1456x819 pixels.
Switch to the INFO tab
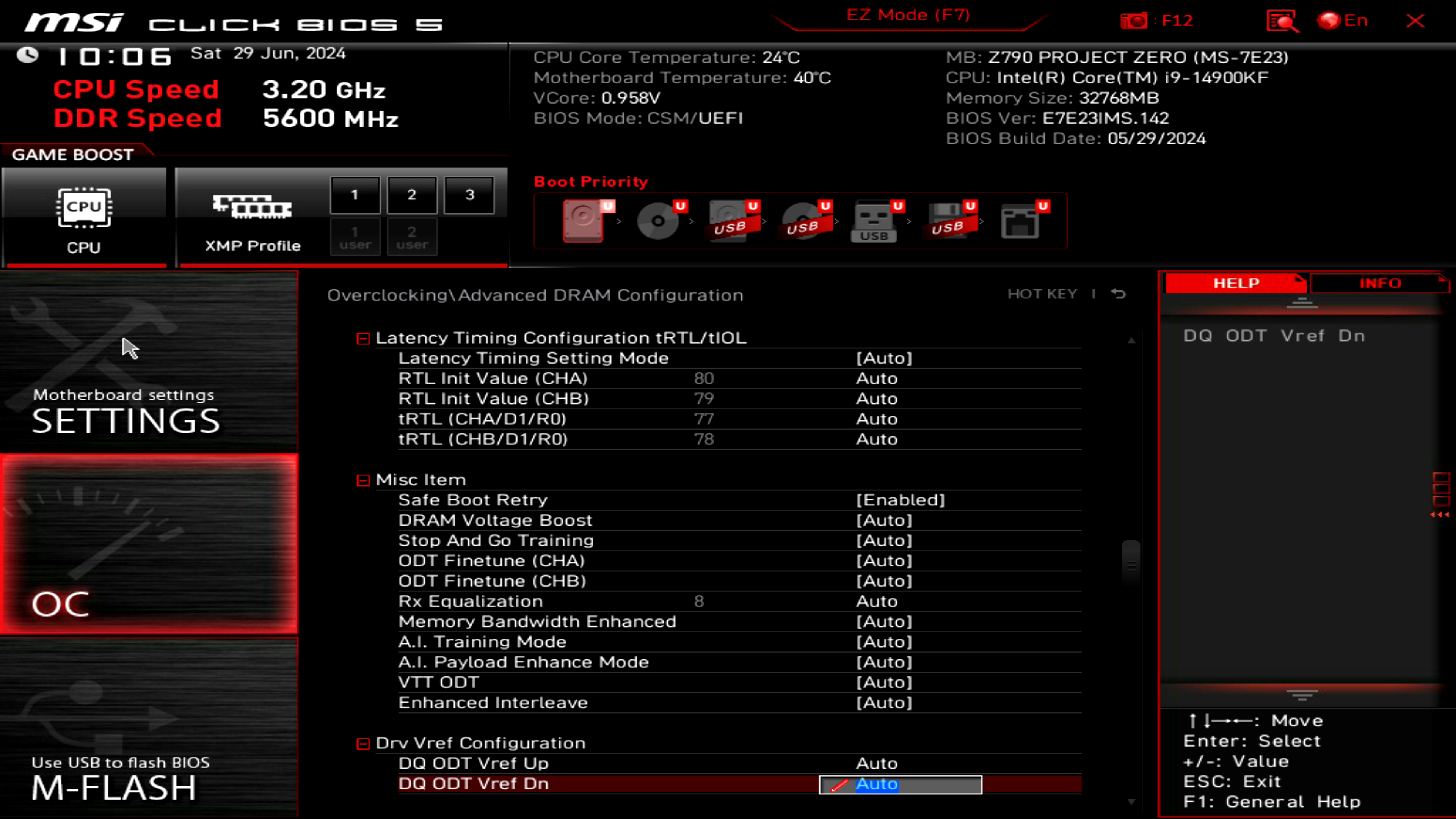coord(1380,283)
